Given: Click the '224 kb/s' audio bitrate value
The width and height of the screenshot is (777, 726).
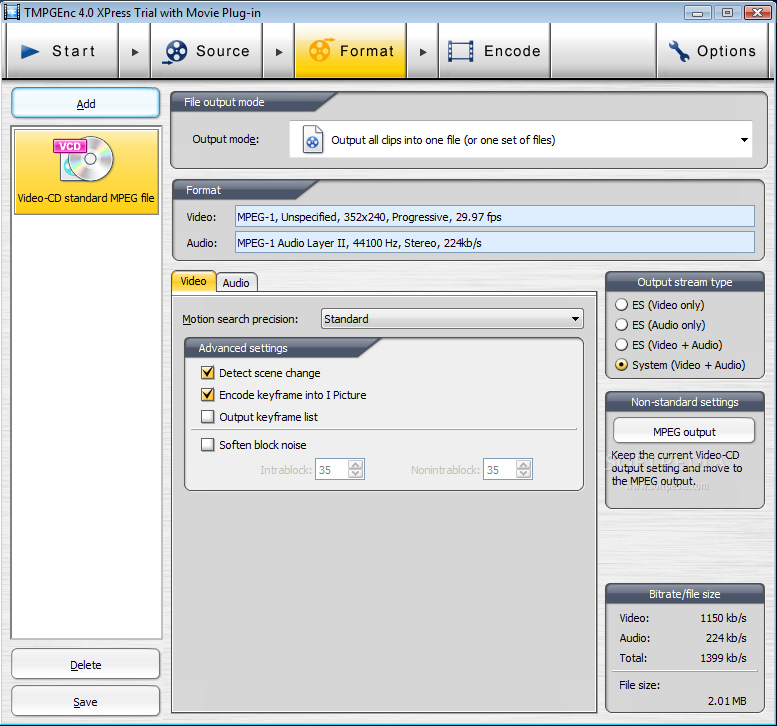Looking at the screenshot, I should [x=726, y=638].
